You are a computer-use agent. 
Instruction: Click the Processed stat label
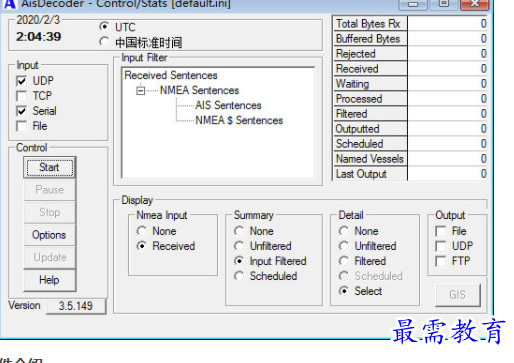[370, 99]
